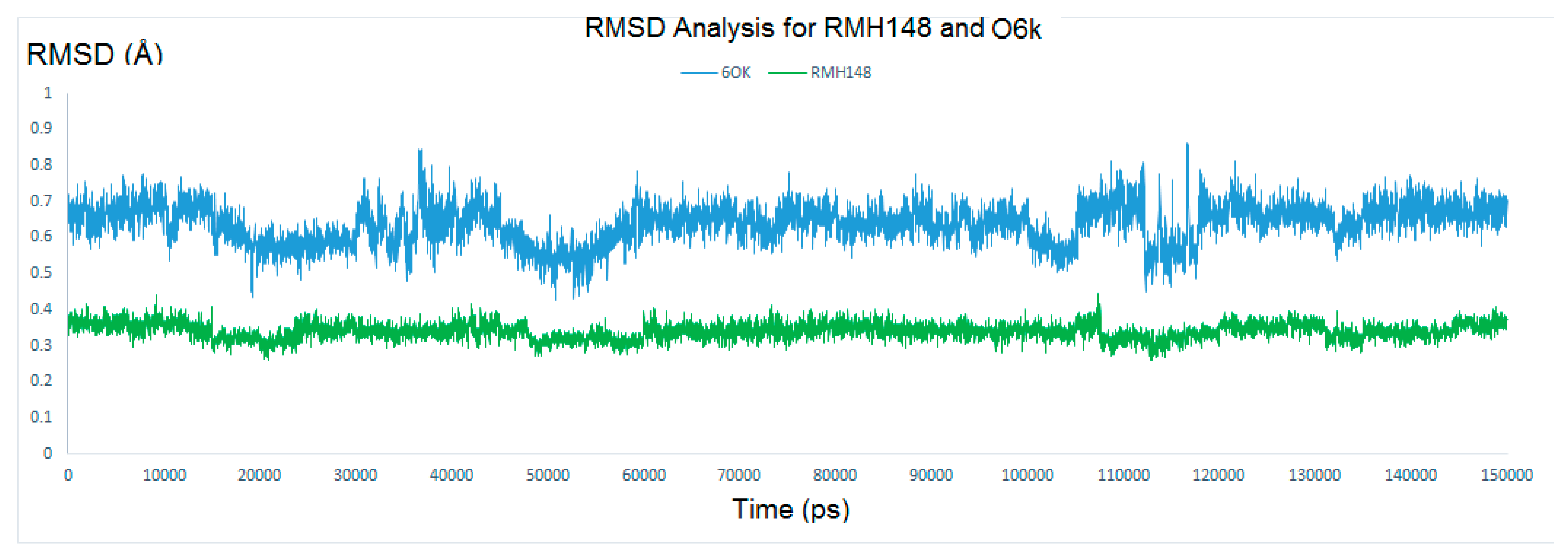
Task: Click the Time (ps) axis title
Action: pyautogui.click(x=790, y=509)
